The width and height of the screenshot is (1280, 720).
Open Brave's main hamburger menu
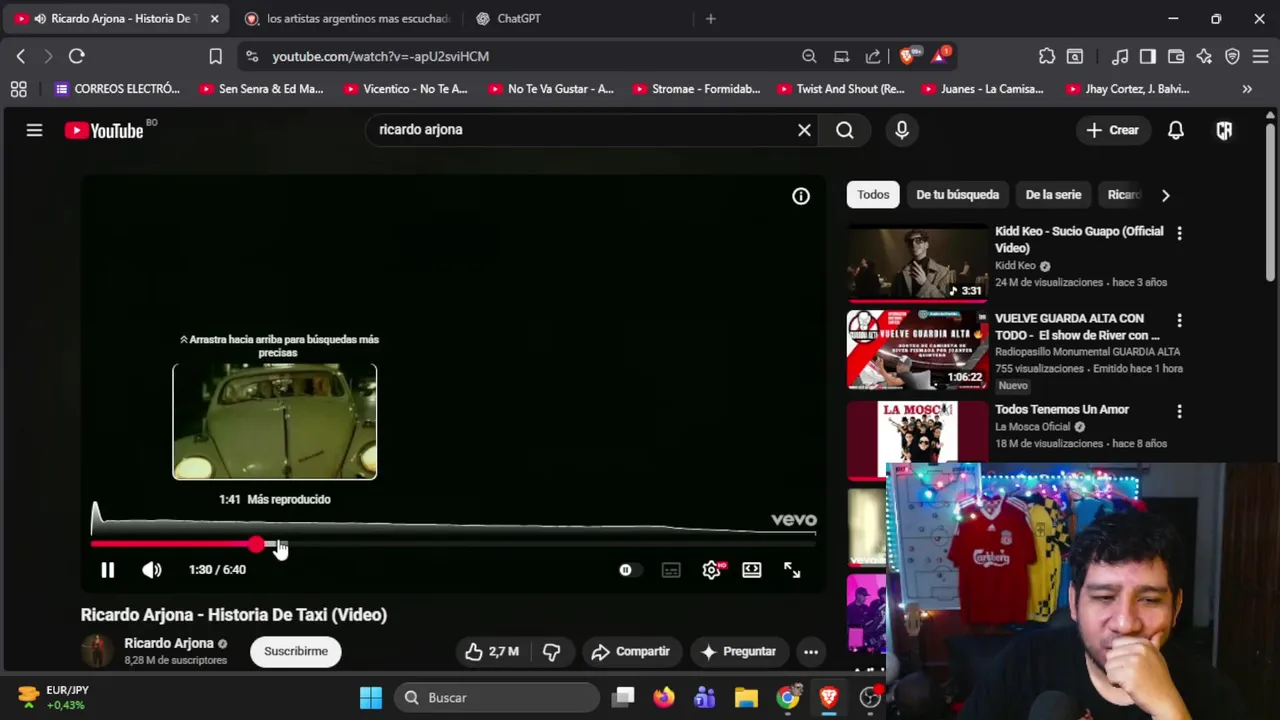point(1260,57)
